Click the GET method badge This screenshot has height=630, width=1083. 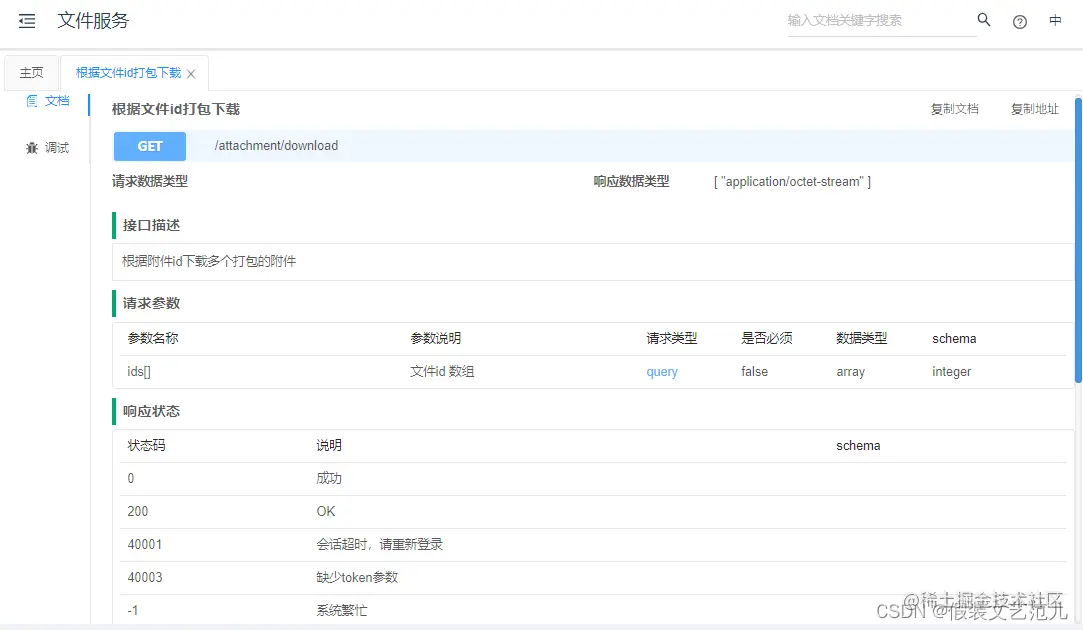[x=150, y=146]
